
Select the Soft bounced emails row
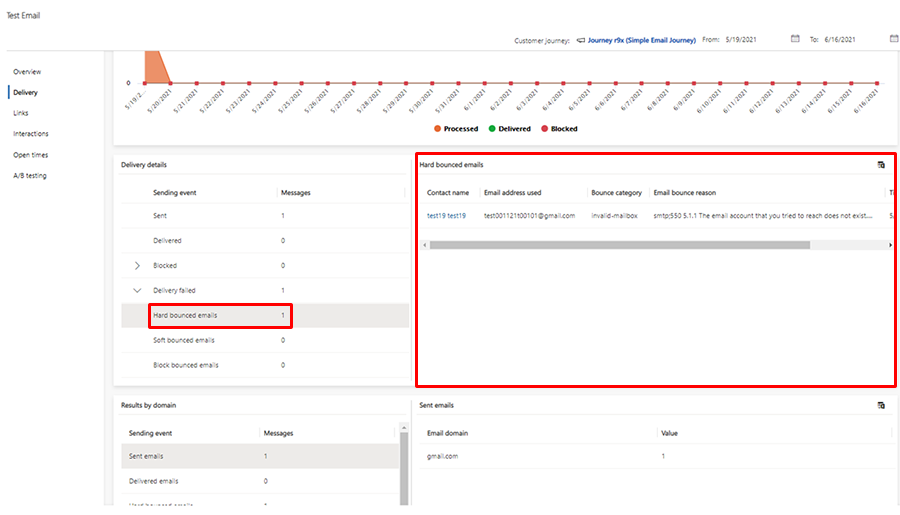265,340
